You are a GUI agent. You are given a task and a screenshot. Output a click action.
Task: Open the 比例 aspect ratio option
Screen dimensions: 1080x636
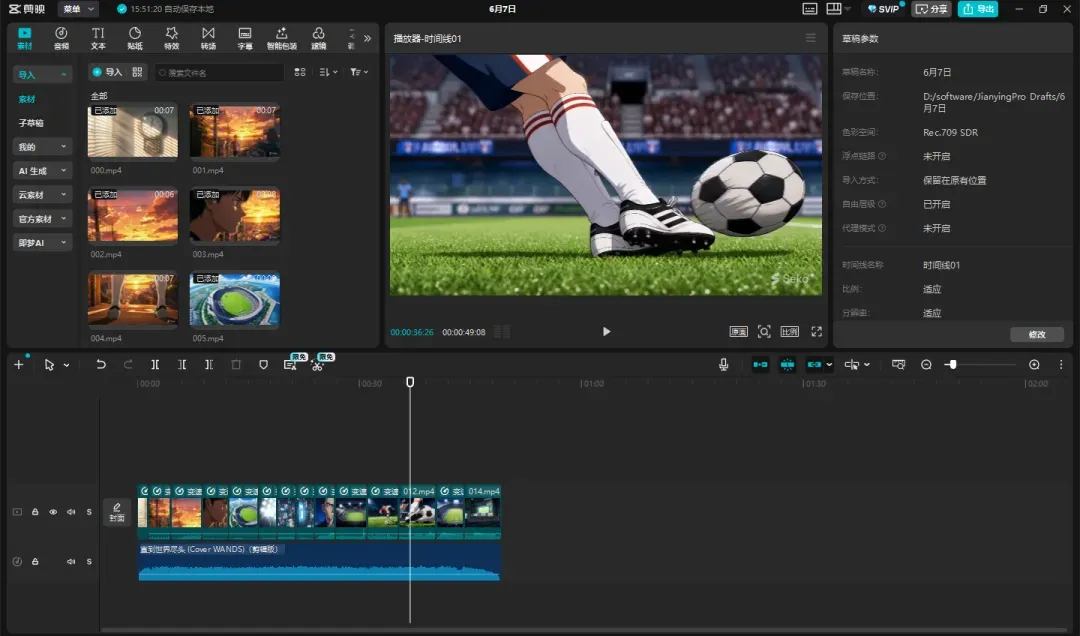[789, 331]
